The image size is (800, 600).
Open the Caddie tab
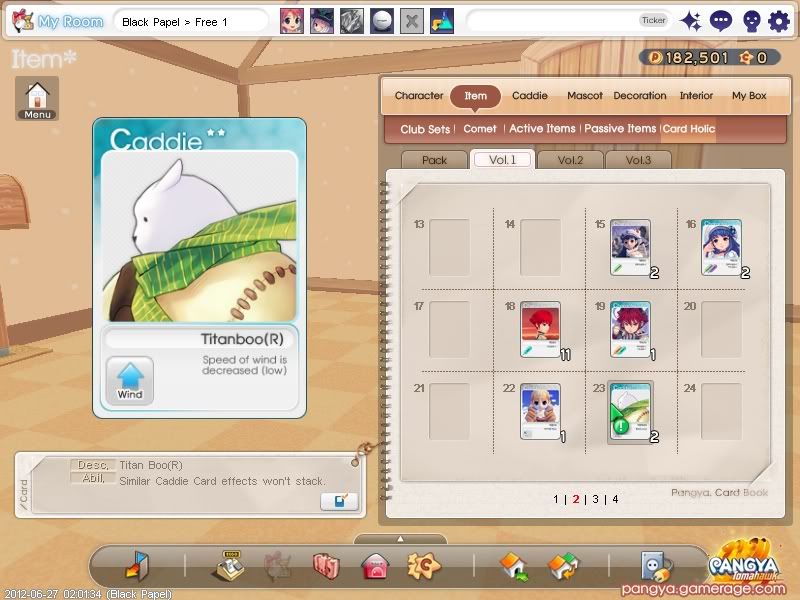coord(530,95)
